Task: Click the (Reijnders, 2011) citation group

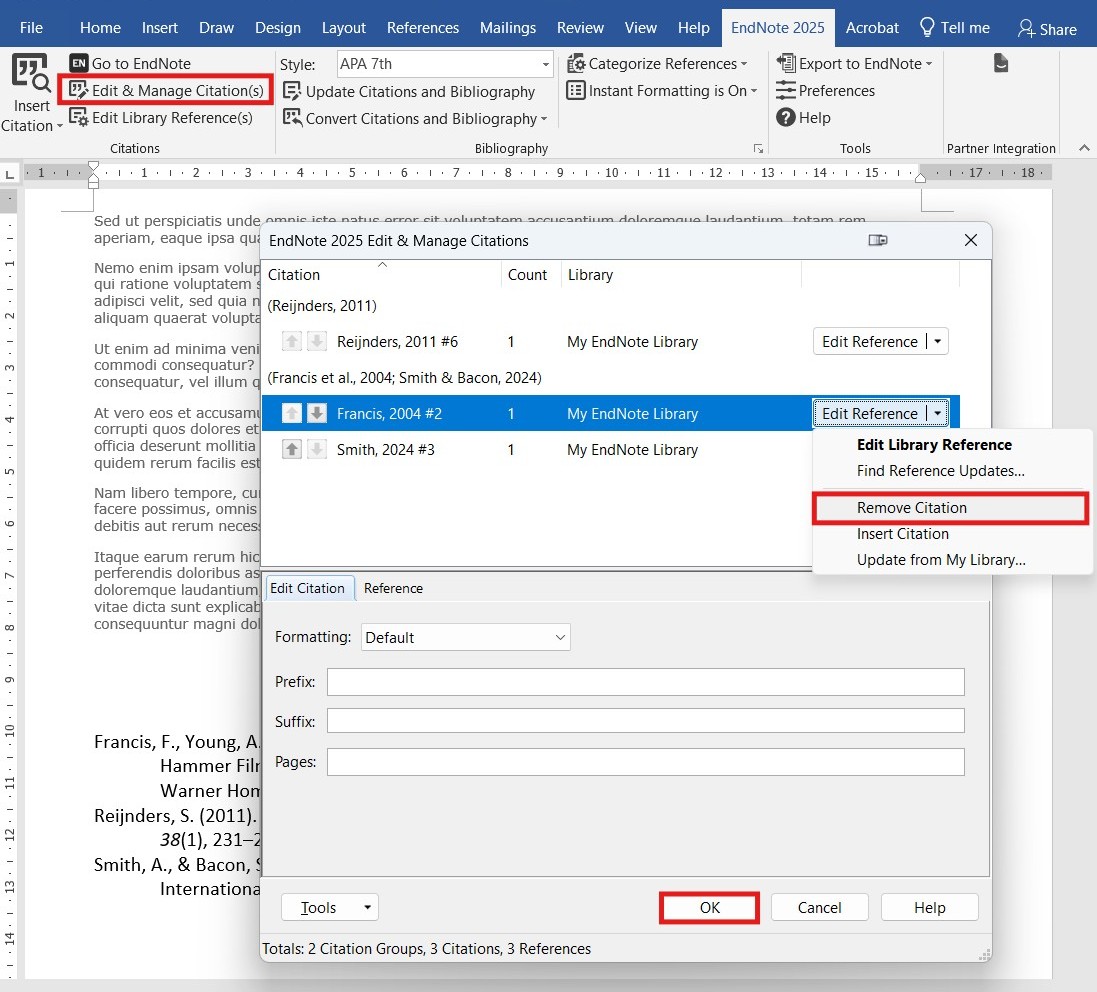Action: pyautogui.click(x=323, y=306)
